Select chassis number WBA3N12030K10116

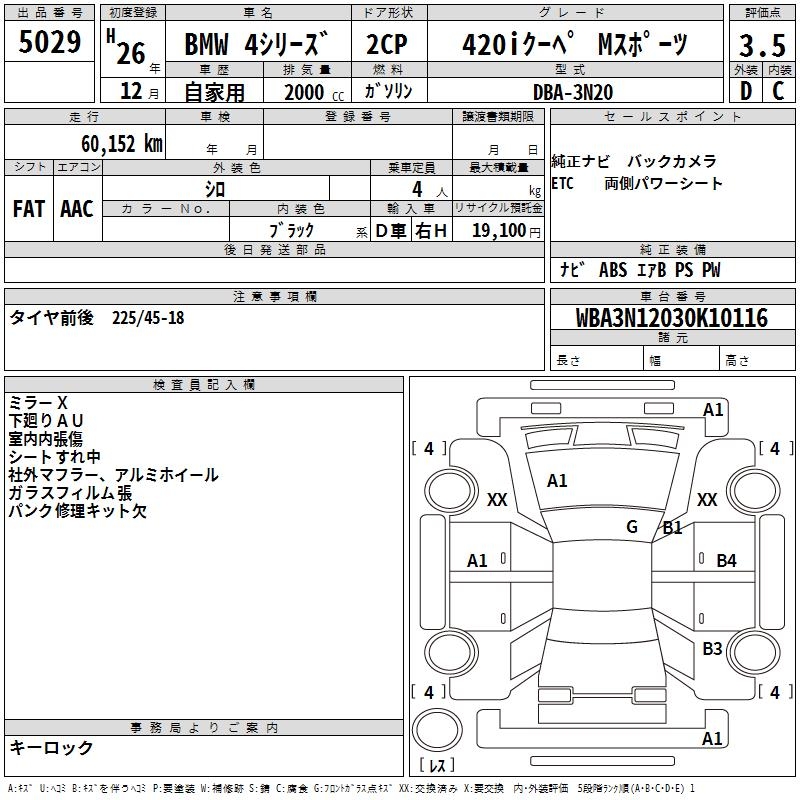click(658, 319)
